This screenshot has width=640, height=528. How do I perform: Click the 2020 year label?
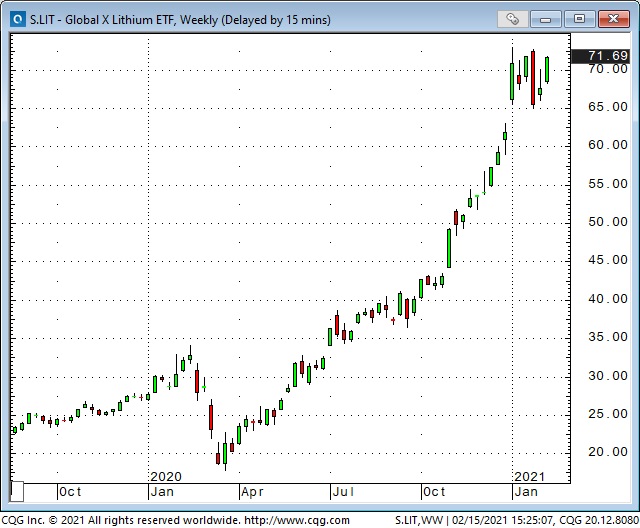(x=166, y=476)
